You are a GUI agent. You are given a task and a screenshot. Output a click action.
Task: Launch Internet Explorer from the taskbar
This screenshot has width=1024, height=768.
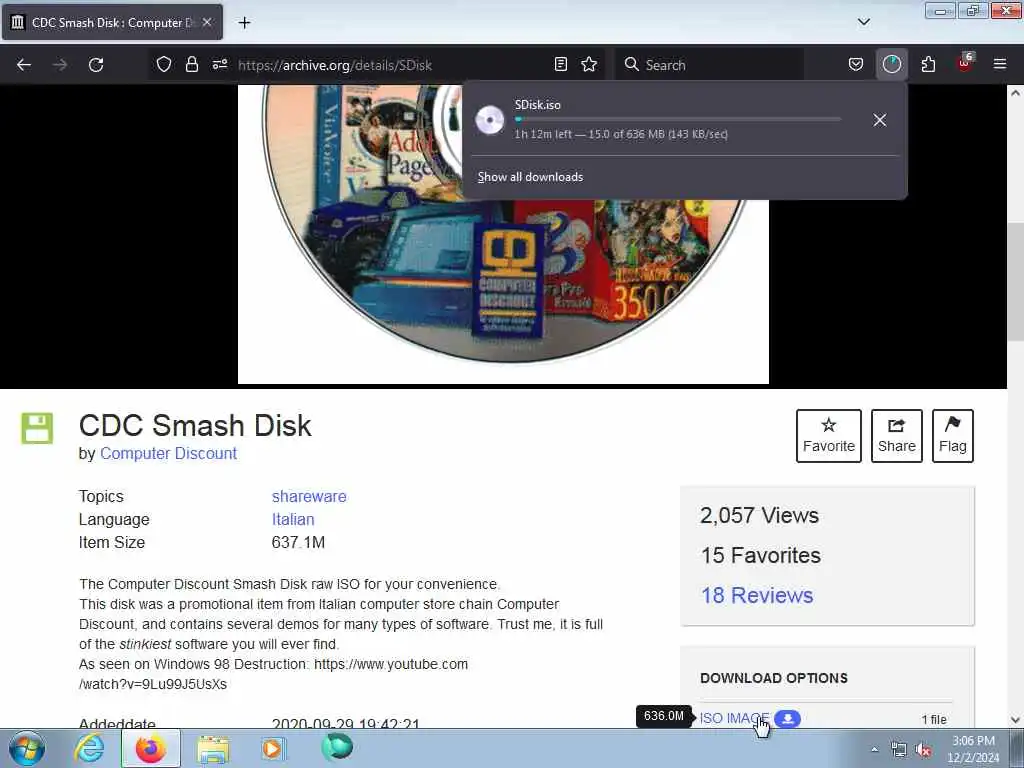tap(89, 748)
